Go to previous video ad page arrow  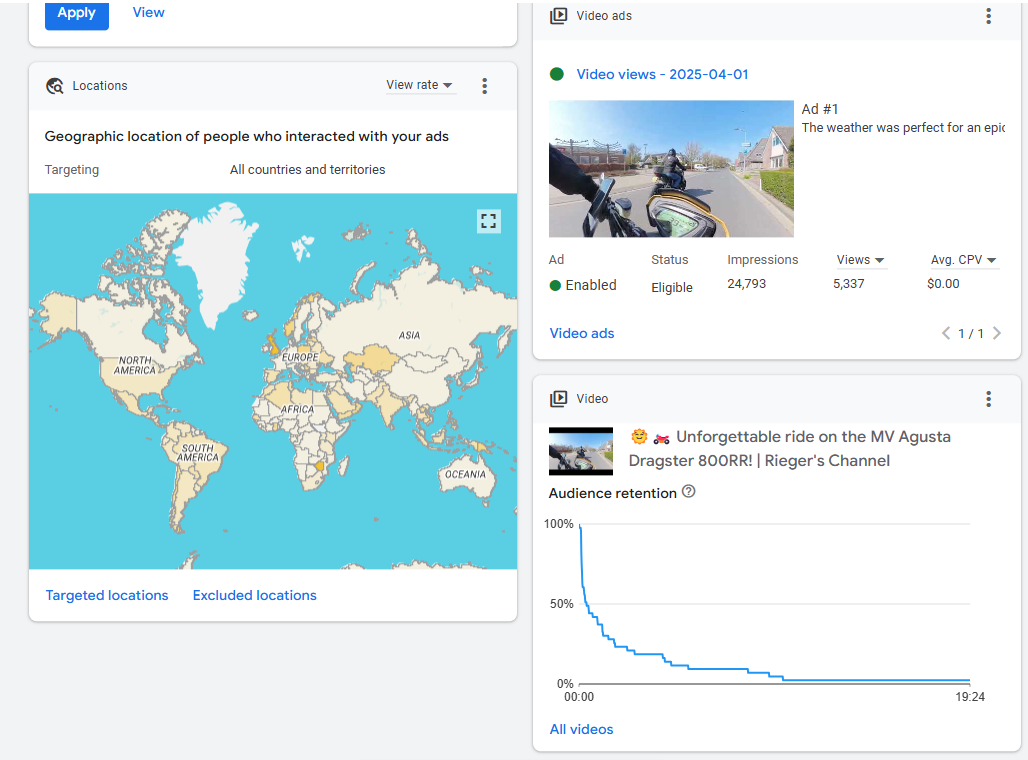(946, 334)
